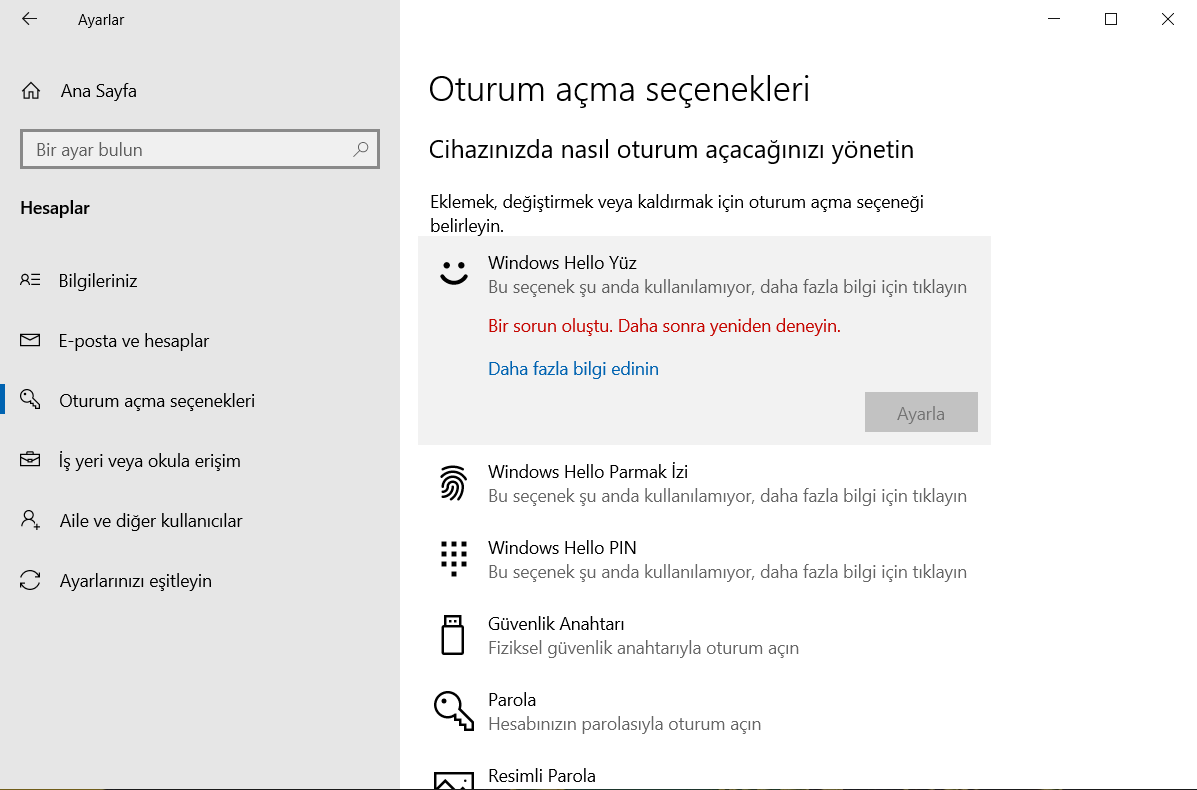Click the red error 'Bir sorun oluştu' text
The image size is (1197, 790).
click(x=664, y=326)
